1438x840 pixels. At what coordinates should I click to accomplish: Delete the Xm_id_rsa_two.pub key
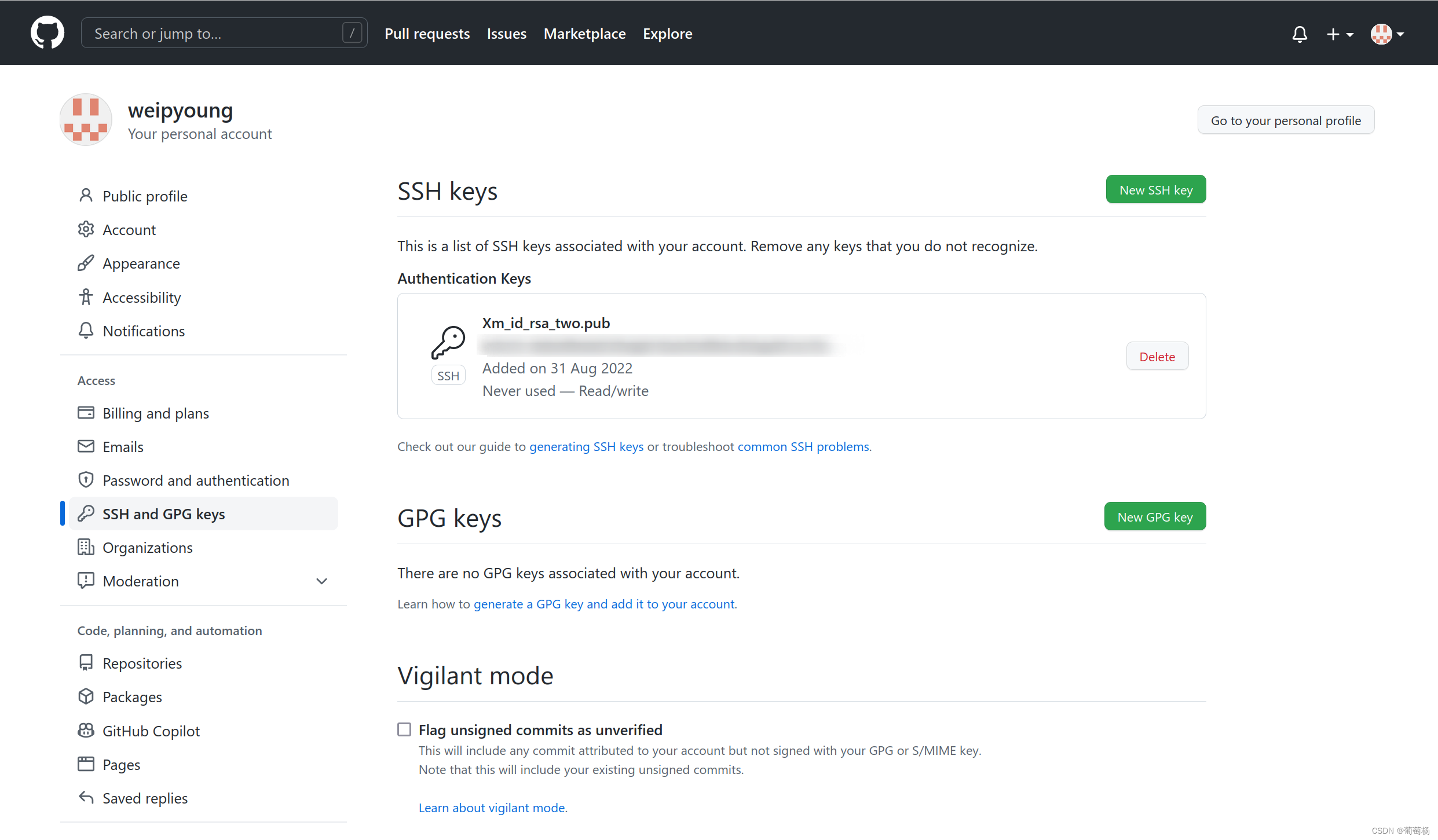pos(1157,357)
